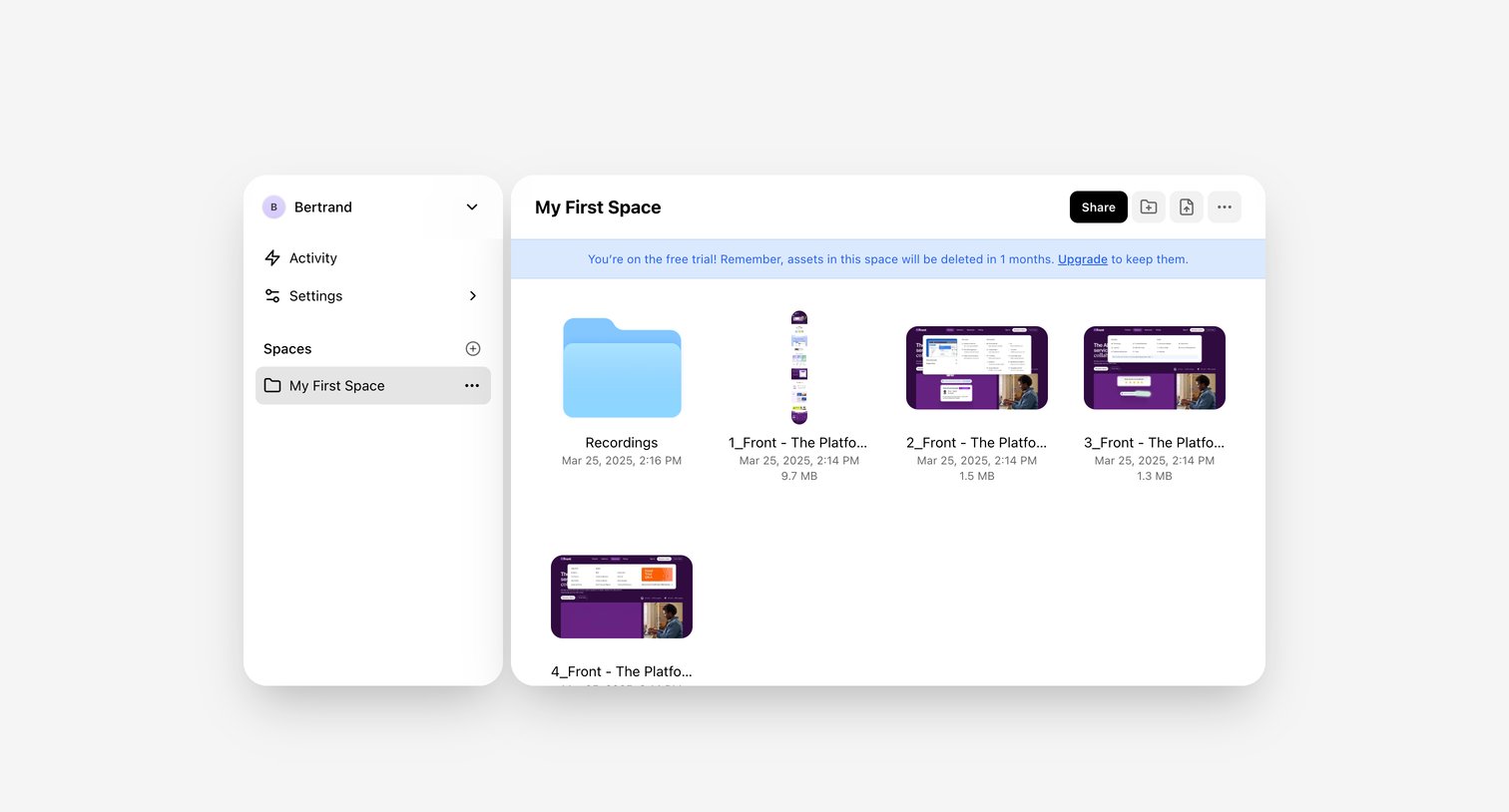Open My First Space options ellipsis
1509x812 pixels.
[472, 386]
